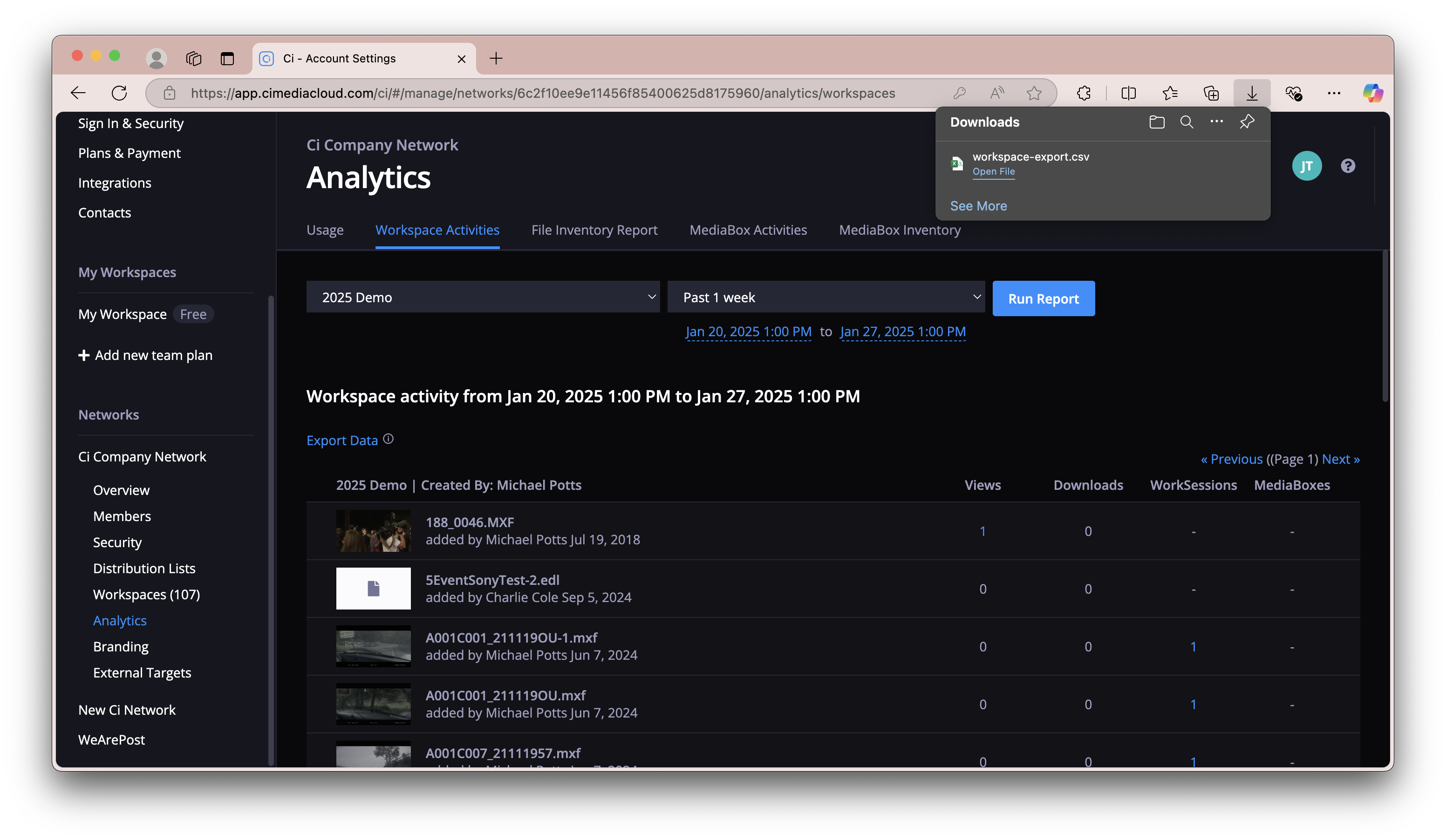Reload the current page
This screenshot has height=840, width=1446.
point(119,93)
